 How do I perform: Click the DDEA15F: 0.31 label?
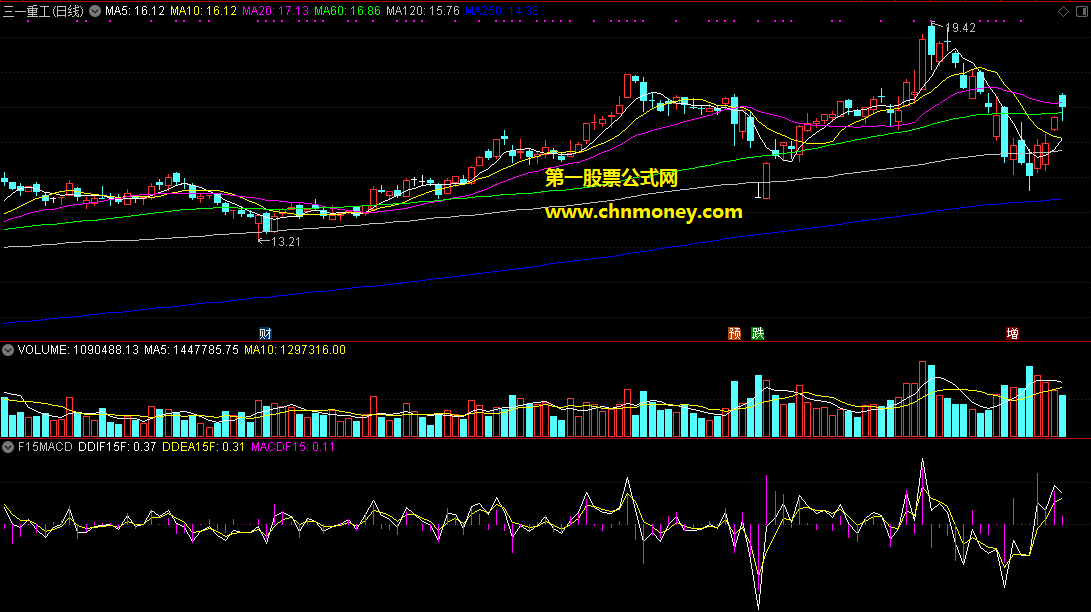[x=203, y=446]
